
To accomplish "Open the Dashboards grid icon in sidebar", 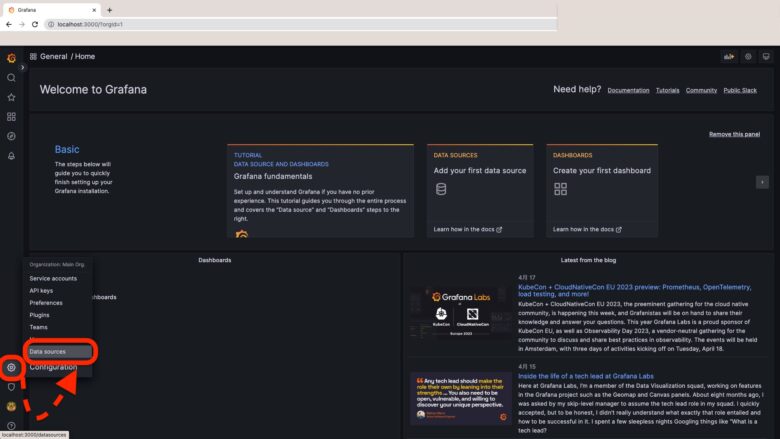I will click(x=11, y=116).
